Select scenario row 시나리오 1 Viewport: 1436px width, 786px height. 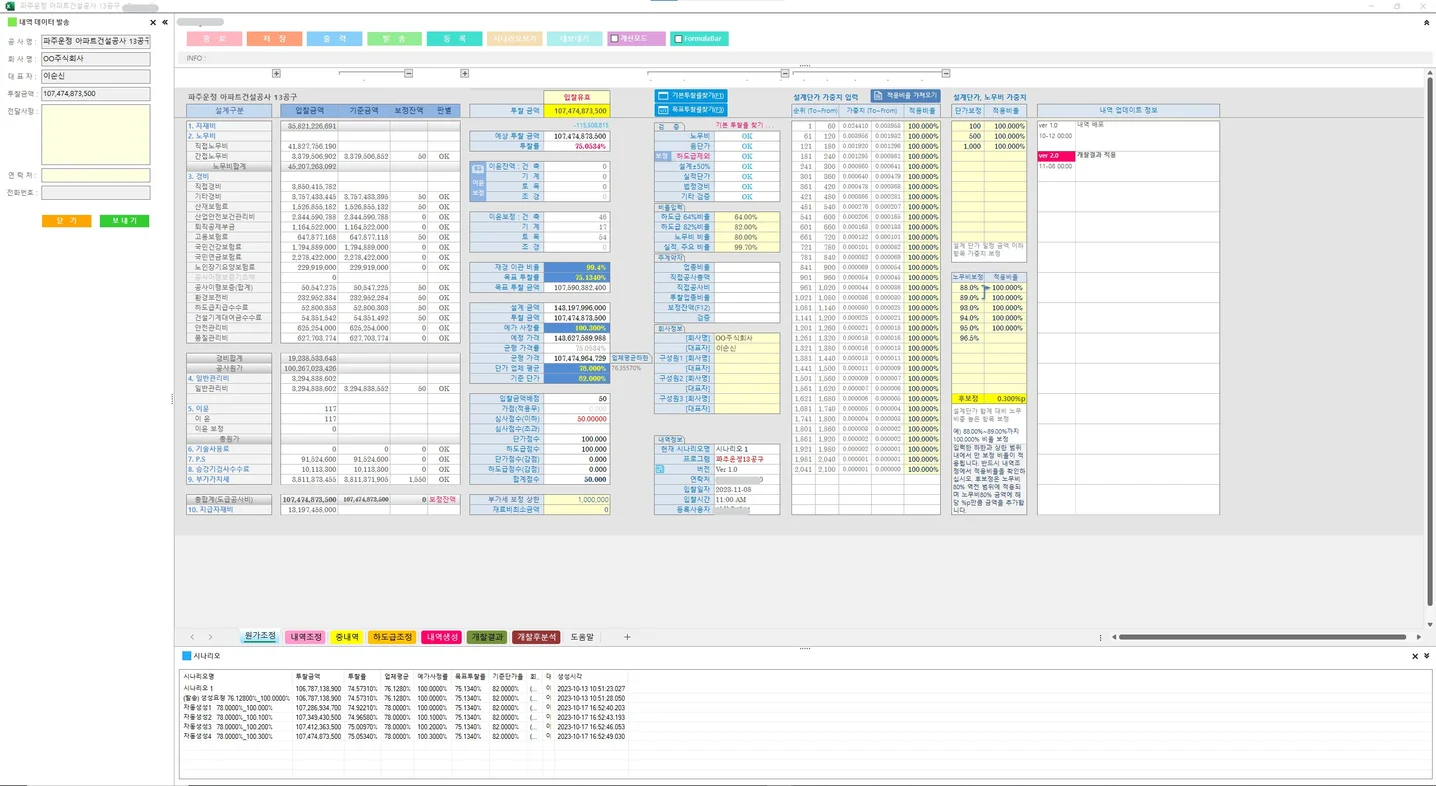pos(404,688)
